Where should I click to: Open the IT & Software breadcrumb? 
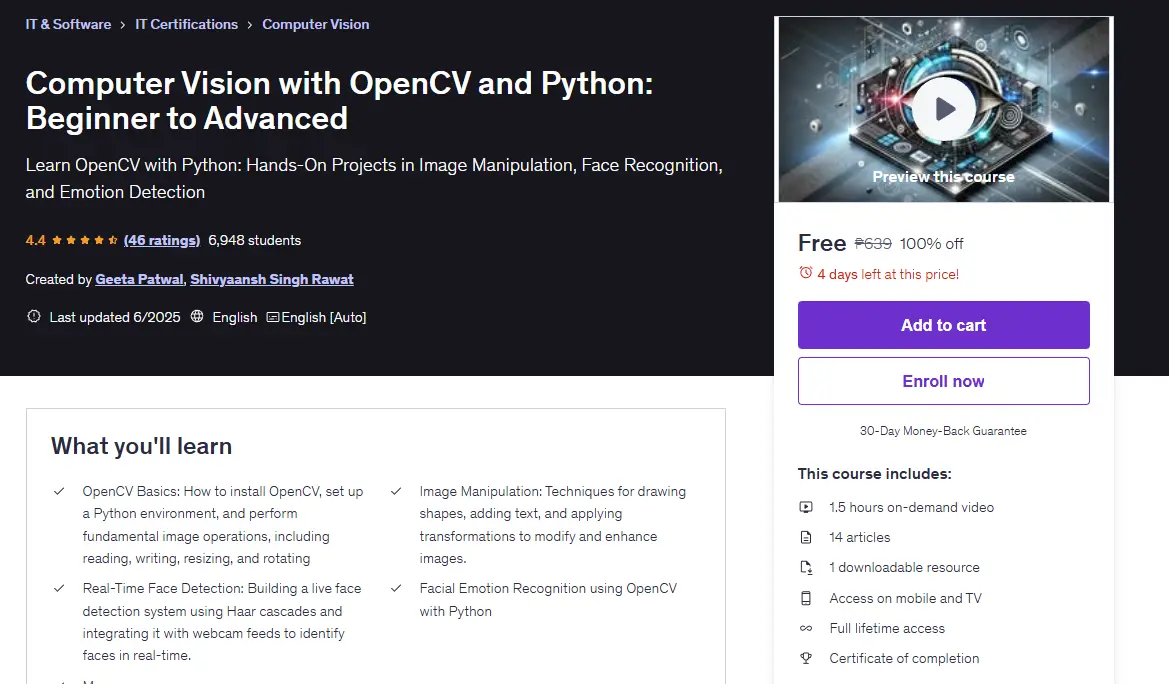(x=68, y=24)
